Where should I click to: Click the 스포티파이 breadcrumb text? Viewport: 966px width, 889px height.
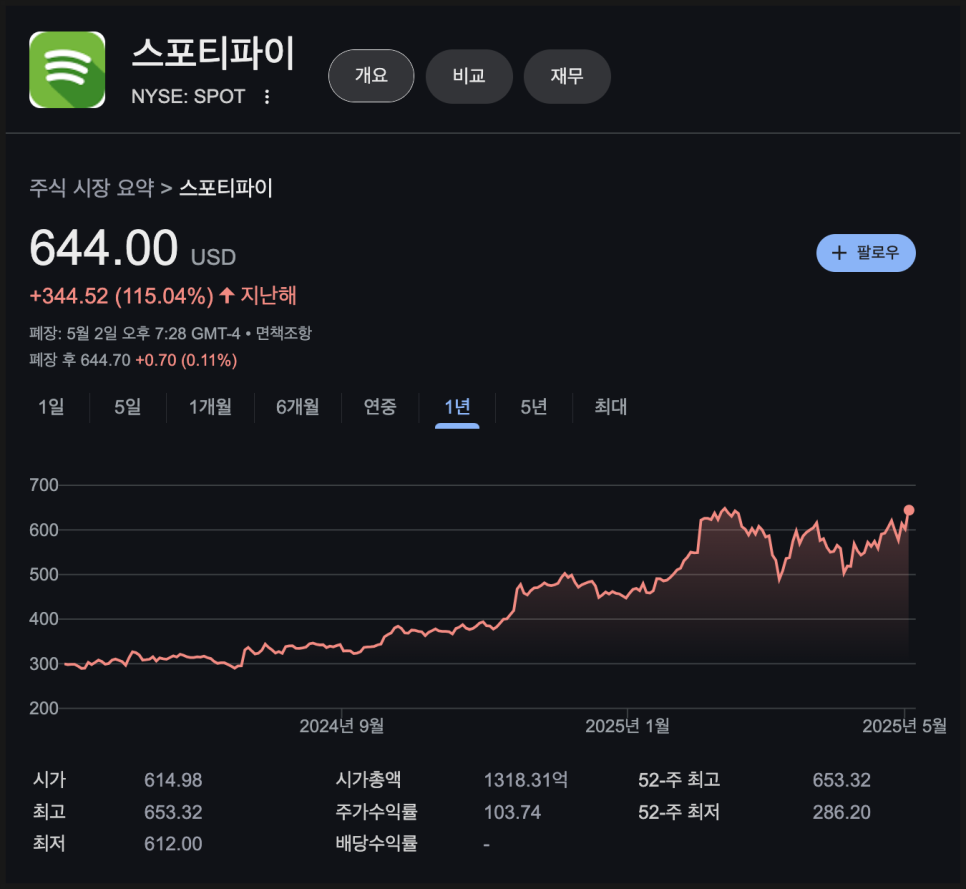pyautogui.click(x=225, y=187)
